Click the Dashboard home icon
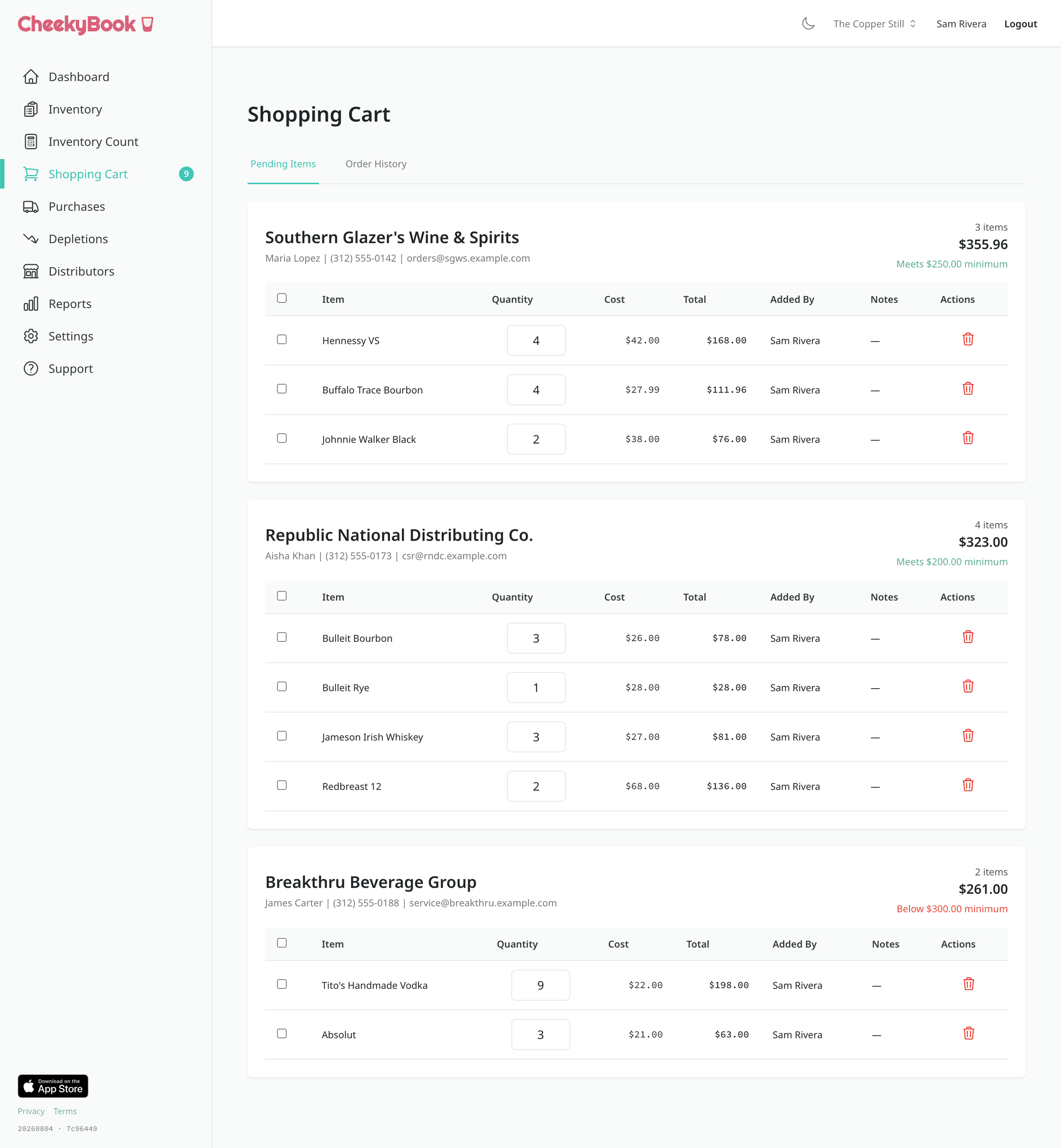The image size is (1061, 1148). (31, 77)
